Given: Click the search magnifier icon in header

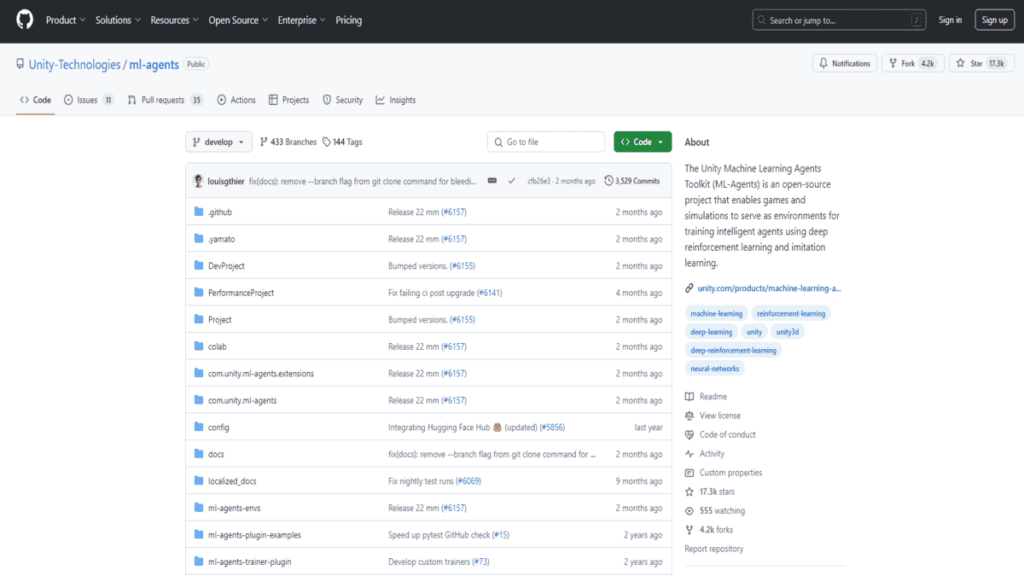Looking at the screenshot, I should (761, 20).
